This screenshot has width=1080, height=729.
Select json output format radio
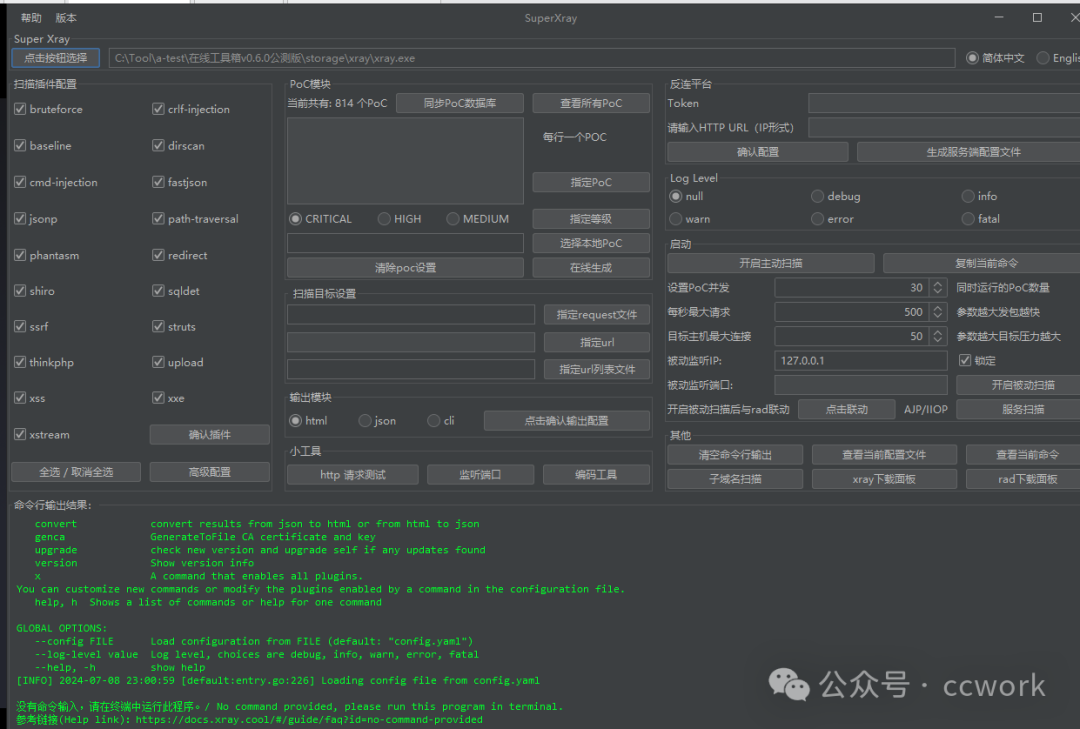coord(365,420)
